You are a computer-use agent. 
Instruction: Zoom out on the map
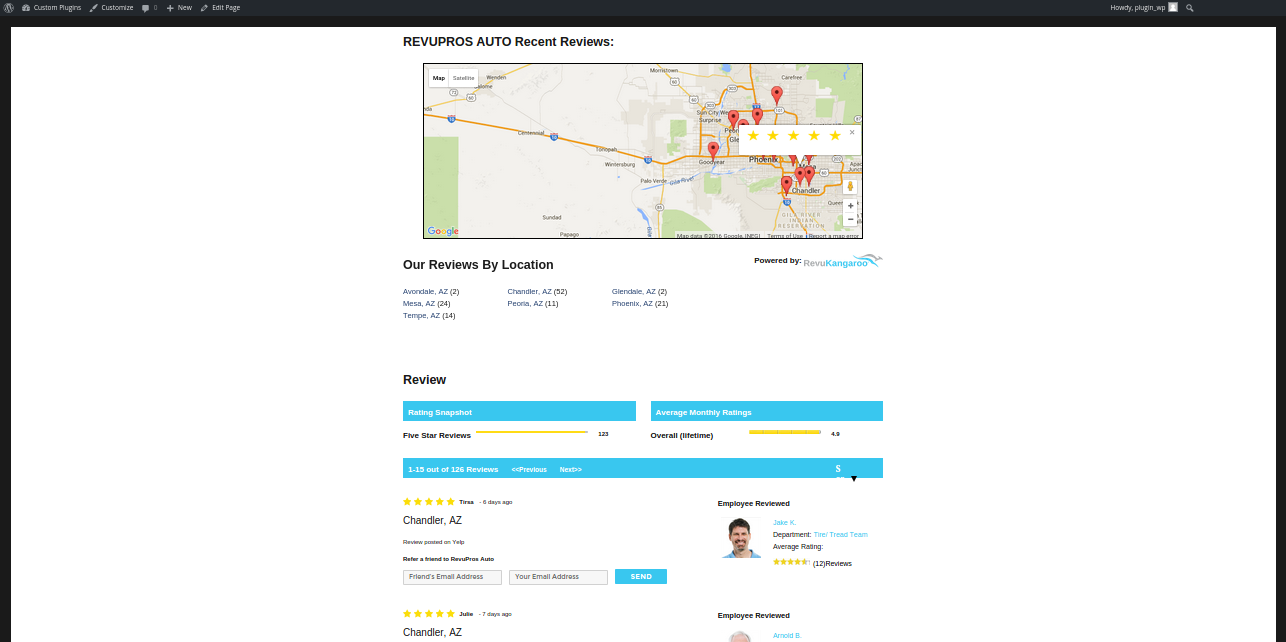click(x=850, y=219)
